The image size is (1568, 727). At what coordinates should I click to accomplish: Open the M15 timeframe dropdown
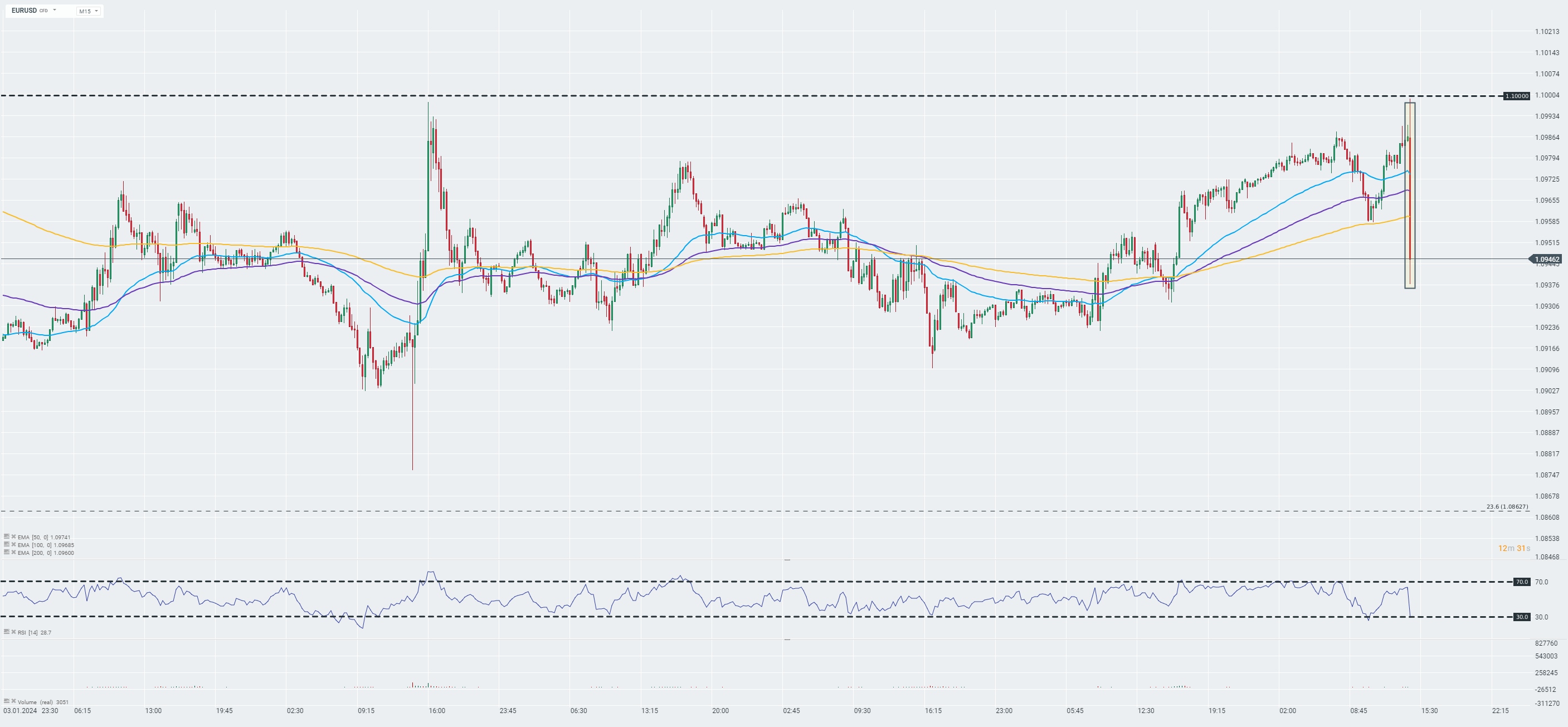click(x=89, y=11)
